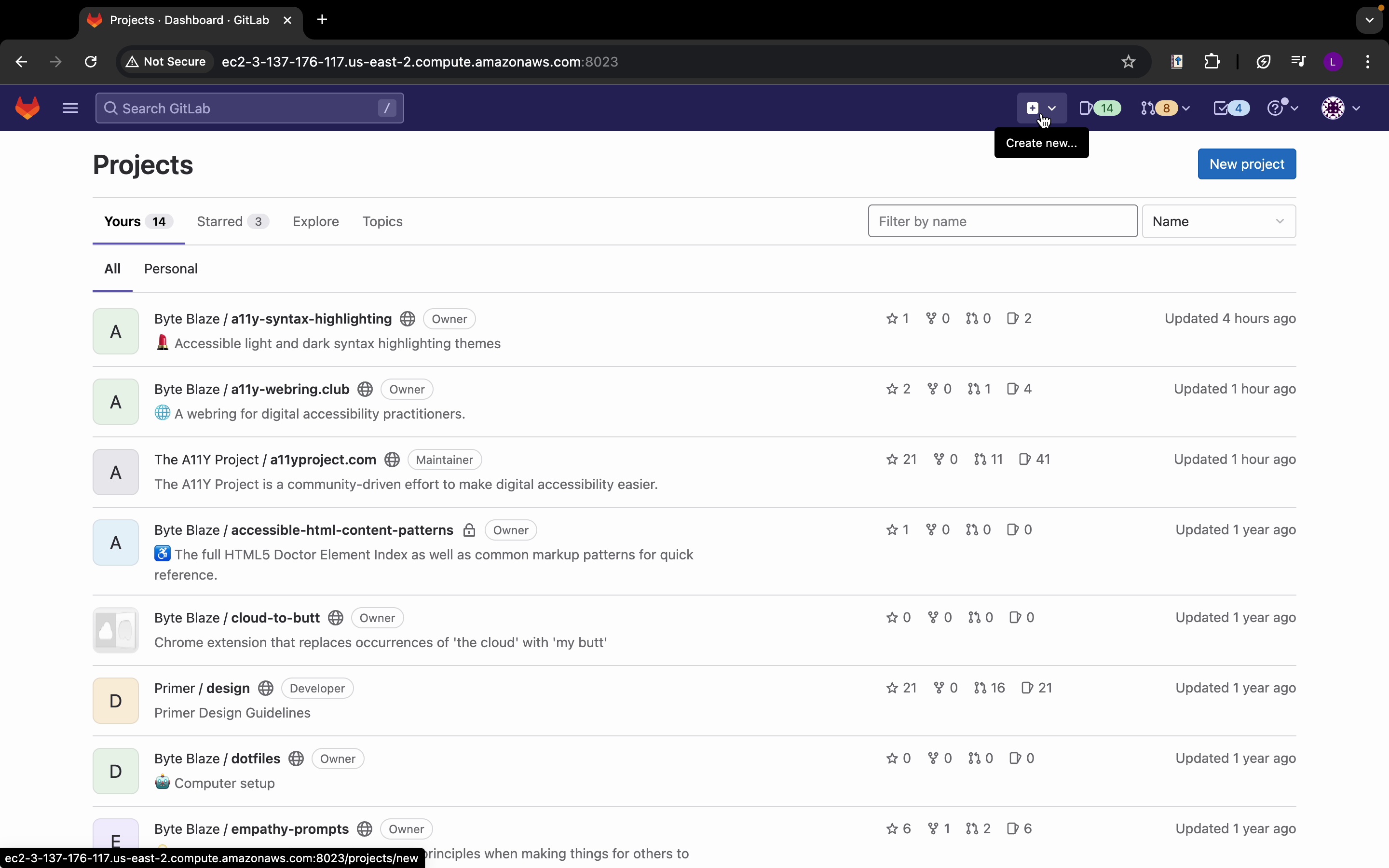Open merge requests icon with 8
Image resolution: width=1389 pixels, height=868 pixels.
[1165, 108]
